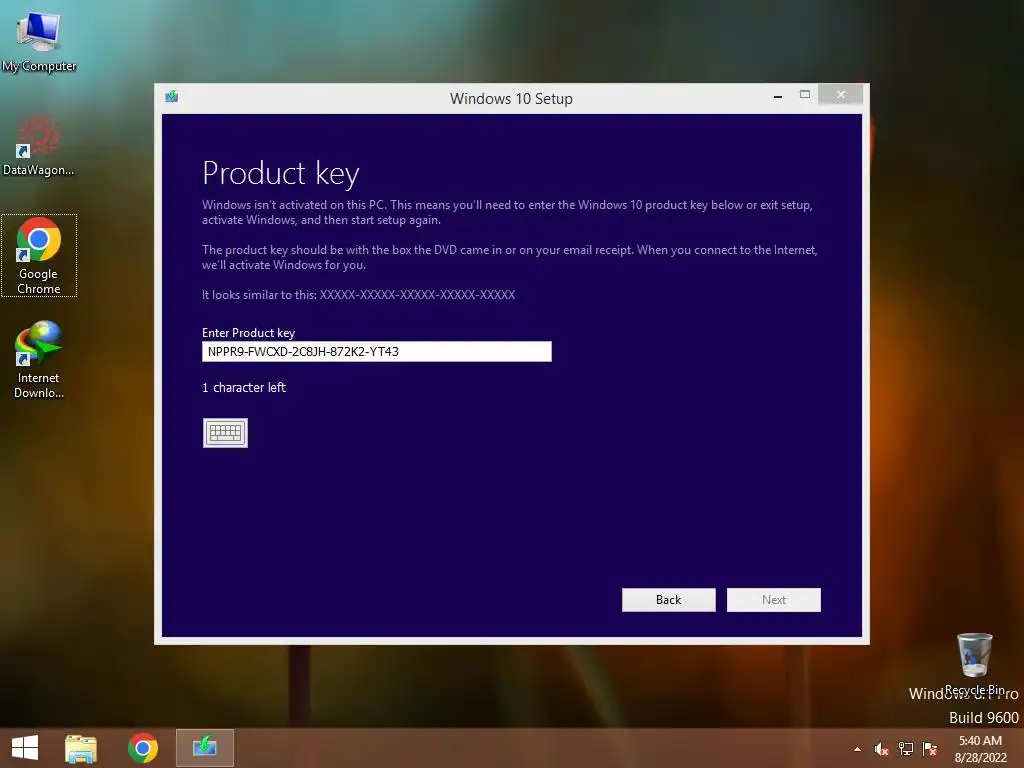Go Back in Windows 10 Setup
This screenshot has width=1024, height=768.
(x=669, y=600)
